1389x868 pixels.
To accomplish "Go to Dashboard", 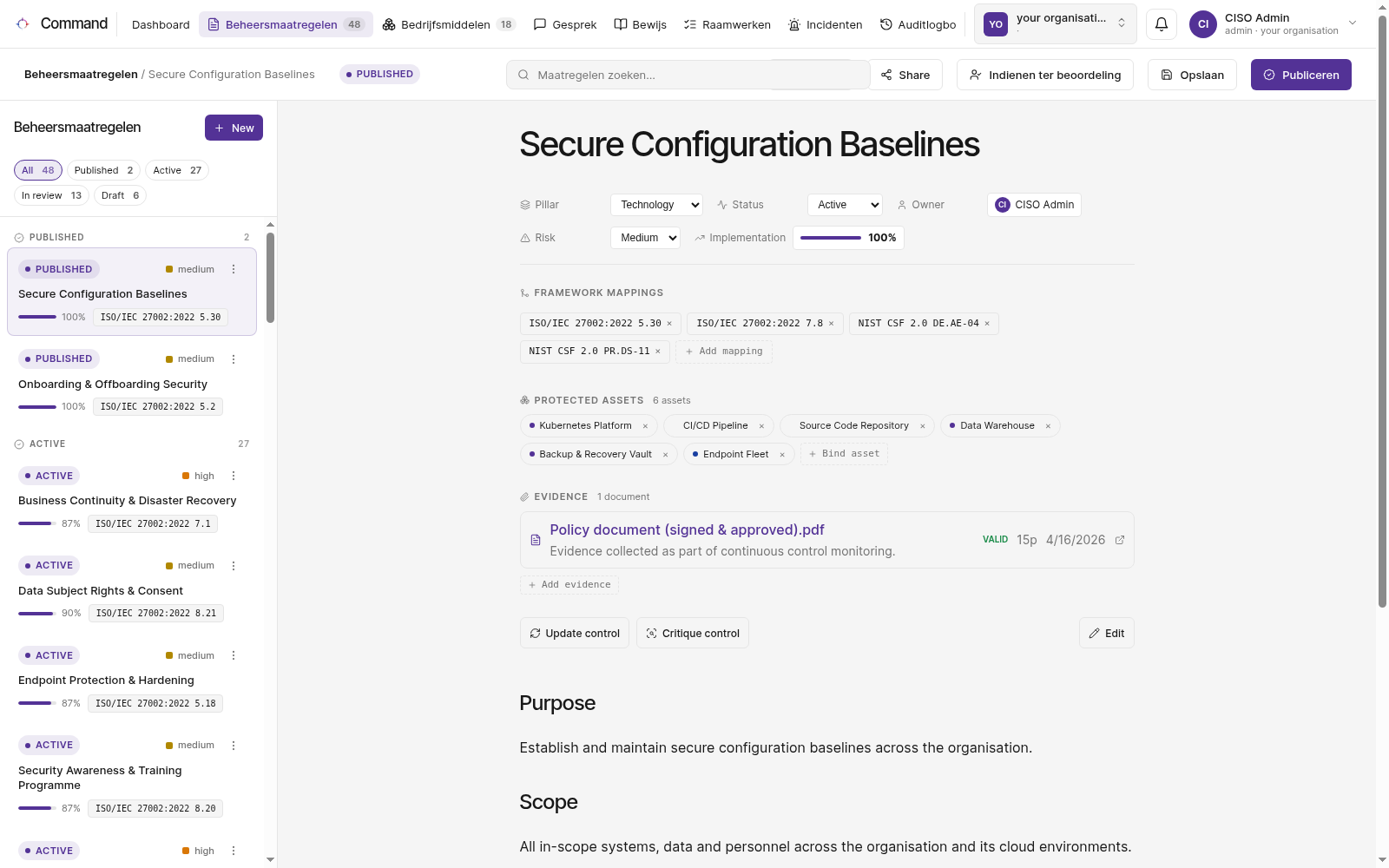I will pyautogui.click(x=161, y=24).
